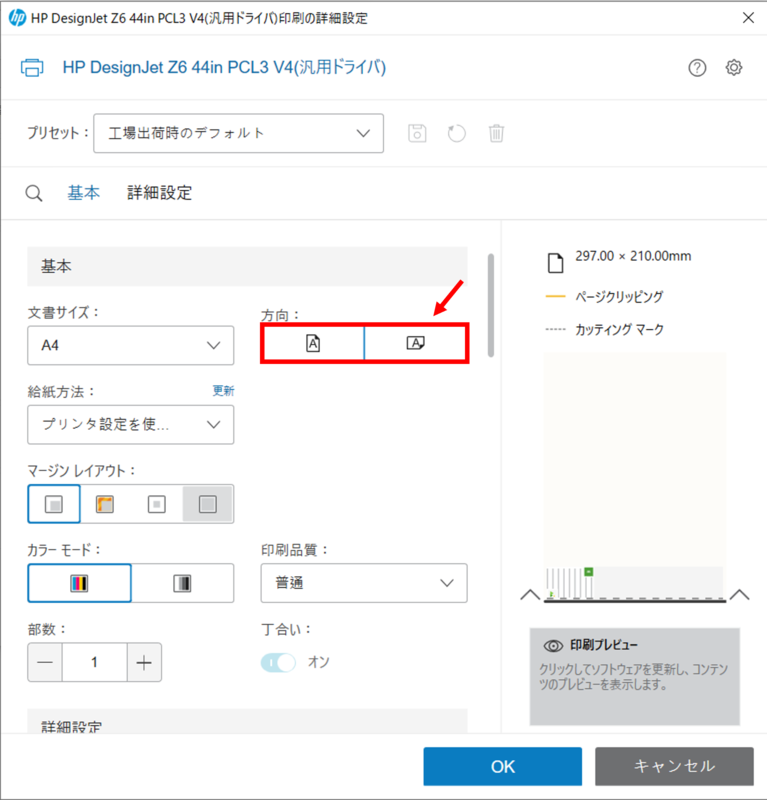Screen dimensions: 767x800
Task: Click the settings list vertical scrollbar
Action: point(491,305)
